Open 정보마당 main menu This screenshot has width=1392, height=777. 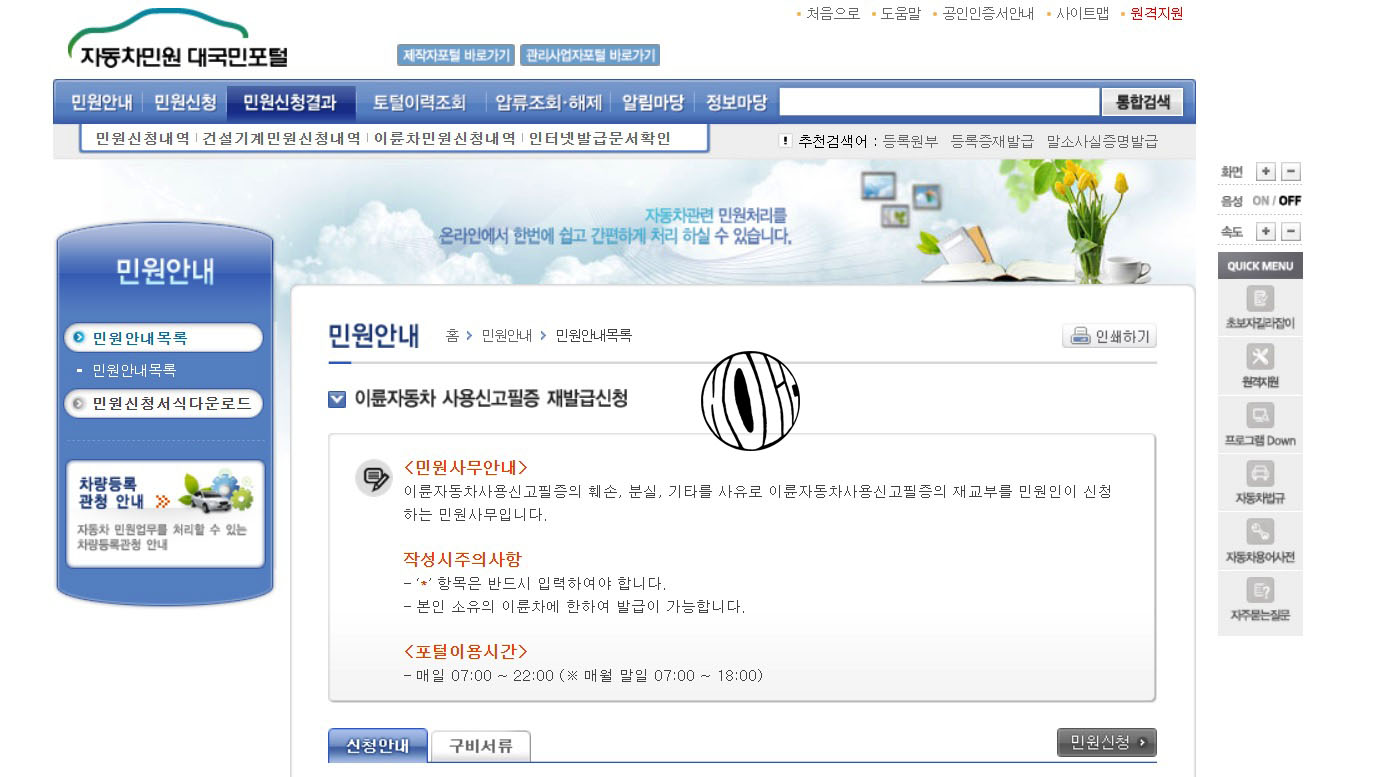737,102
